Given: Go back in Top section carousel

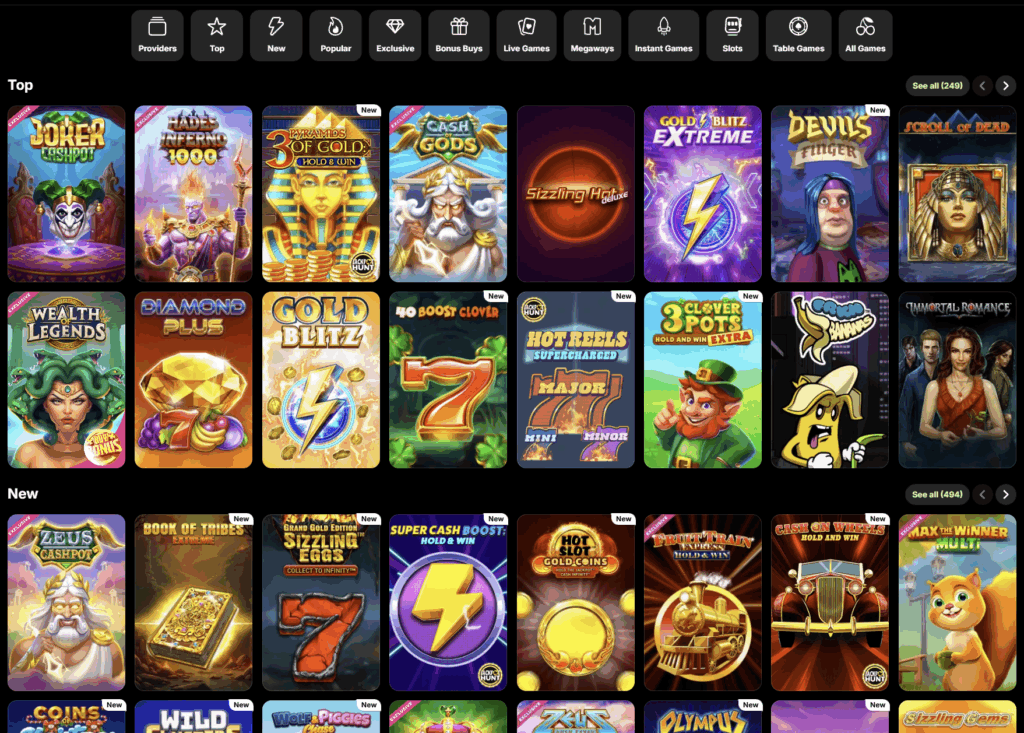Looking at the screenshot, I should click(x=982, y=86).
